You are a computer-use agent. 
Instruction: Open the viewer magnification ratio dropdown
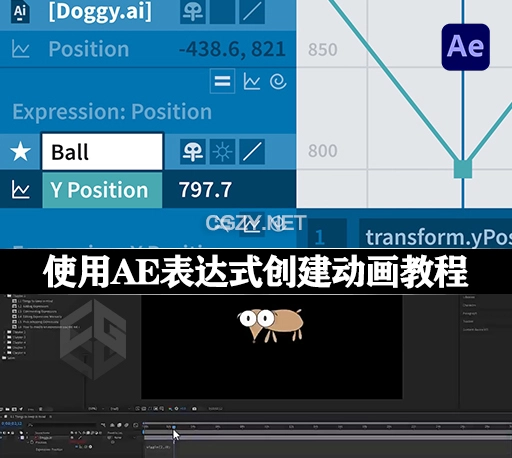click(x=96, y=409)
